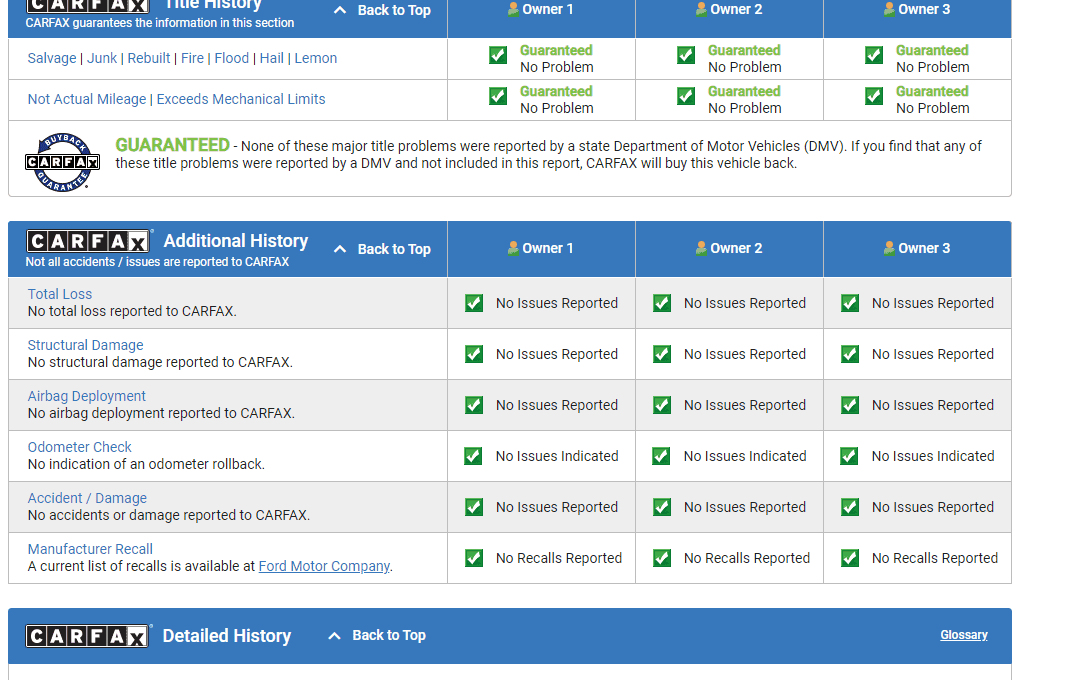Click the Rebuilt title link
This screenshot has height=680, width=1065.
pyautogui.click(x=149, y=58)
